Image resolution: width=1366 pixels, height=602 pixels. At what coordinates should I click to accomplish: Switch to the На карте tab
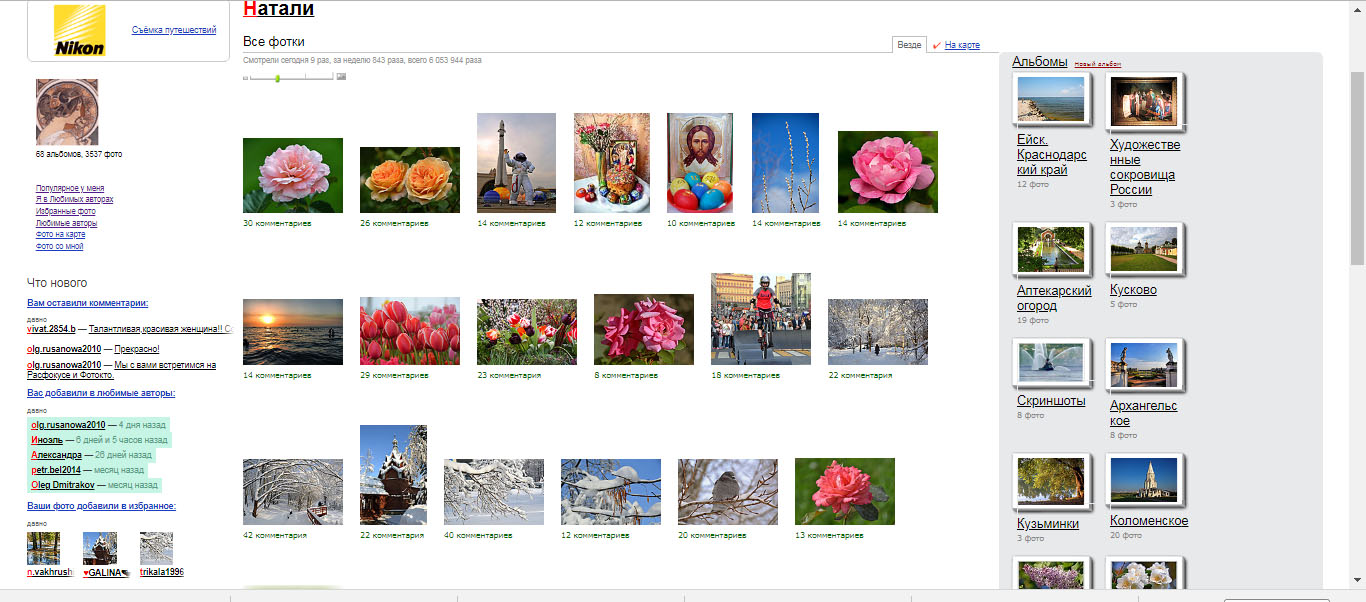(x=961, y=45)
